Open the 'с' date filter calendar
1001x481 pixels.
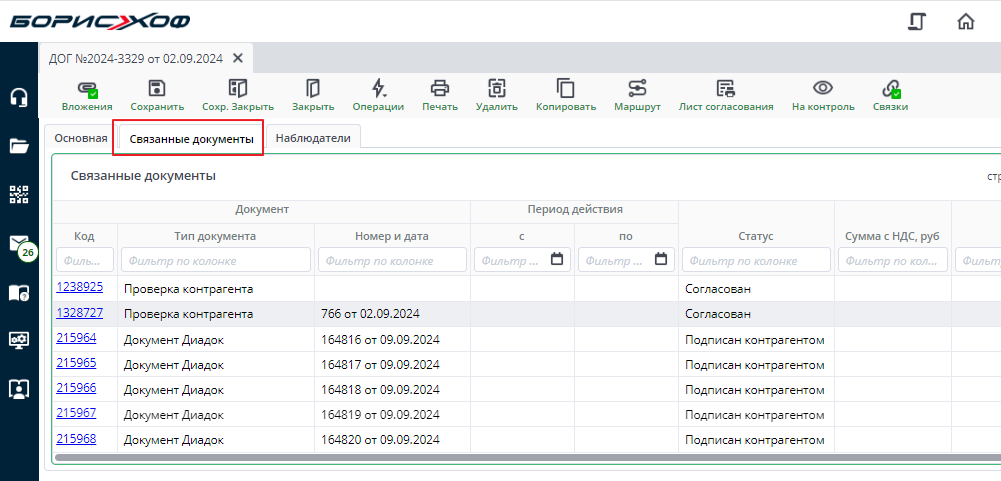tap(557, 260)
